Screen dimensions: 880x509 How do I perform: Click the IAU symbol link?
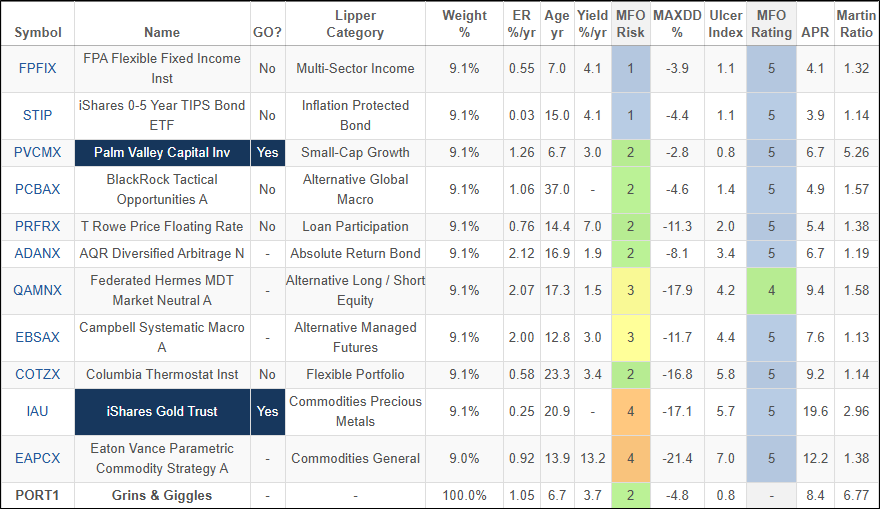(x=38, y=411)
